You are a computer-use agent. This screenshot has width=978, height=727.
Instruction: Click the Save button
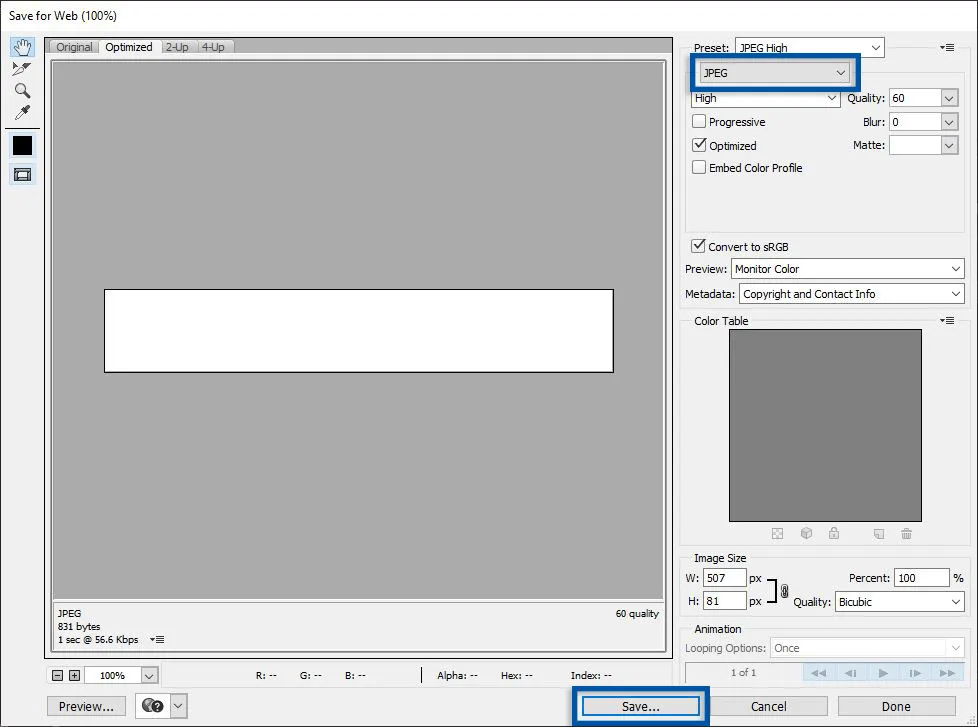640,706
